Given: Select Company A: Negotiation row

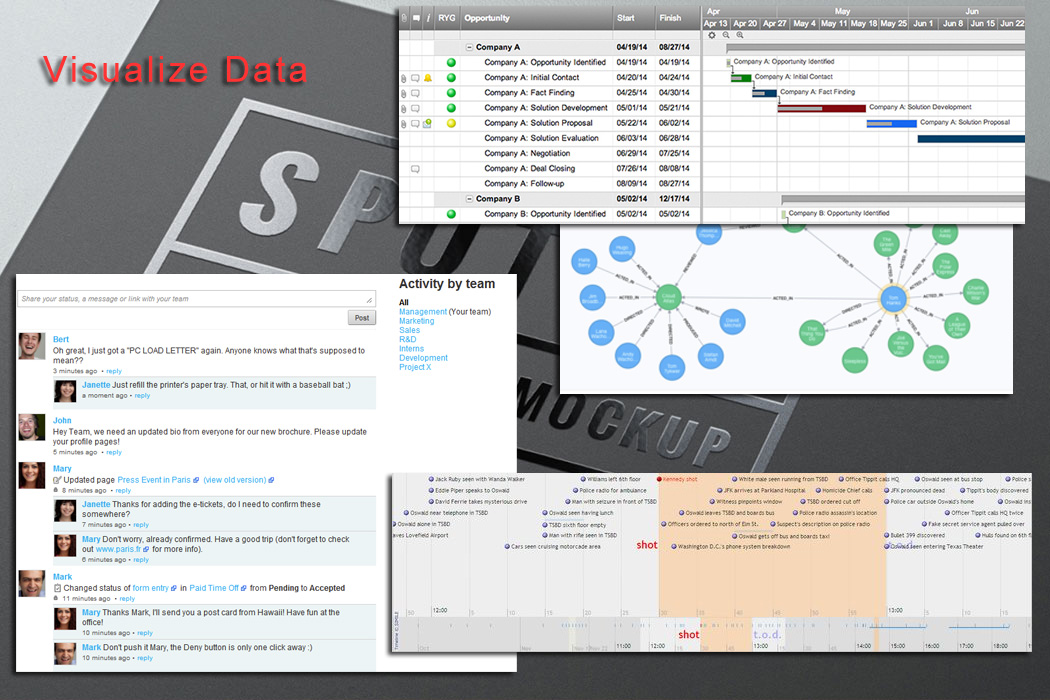Looking at the screenshot, I should coord(549,153).
